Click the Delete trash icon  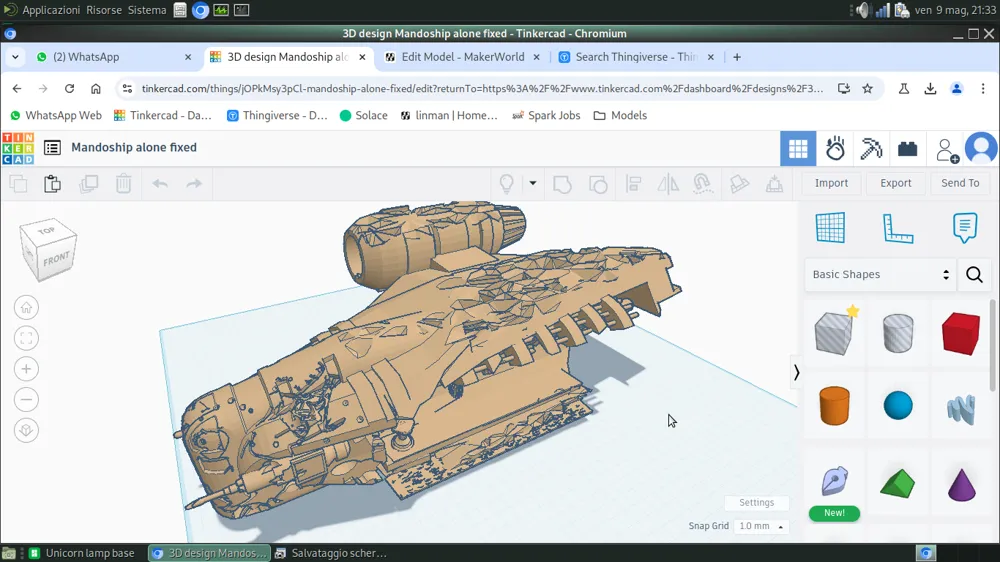click(x=124, y=184)
